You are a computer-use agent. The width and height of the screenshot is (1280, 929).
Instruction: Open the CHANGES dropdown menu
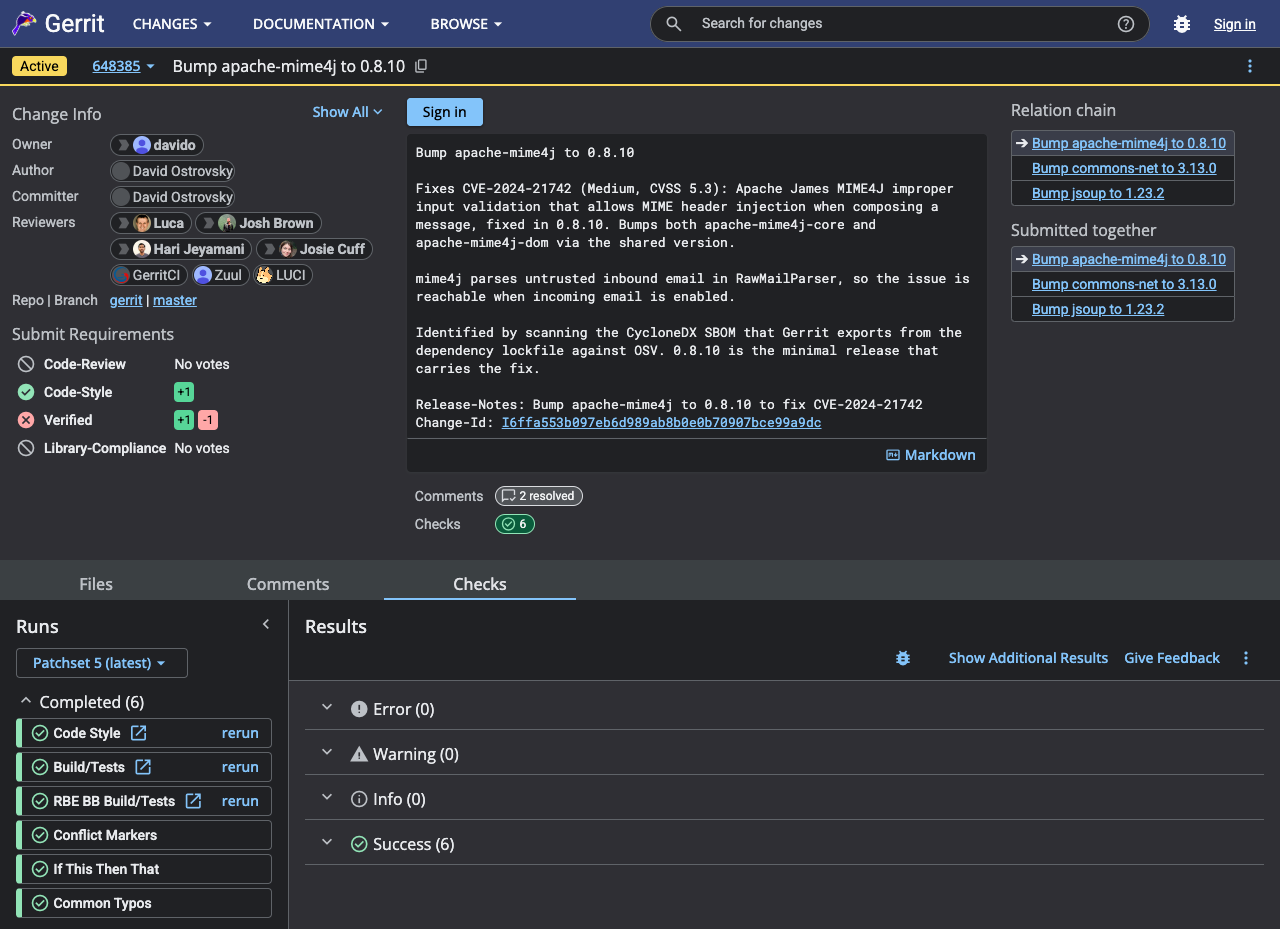172,24
